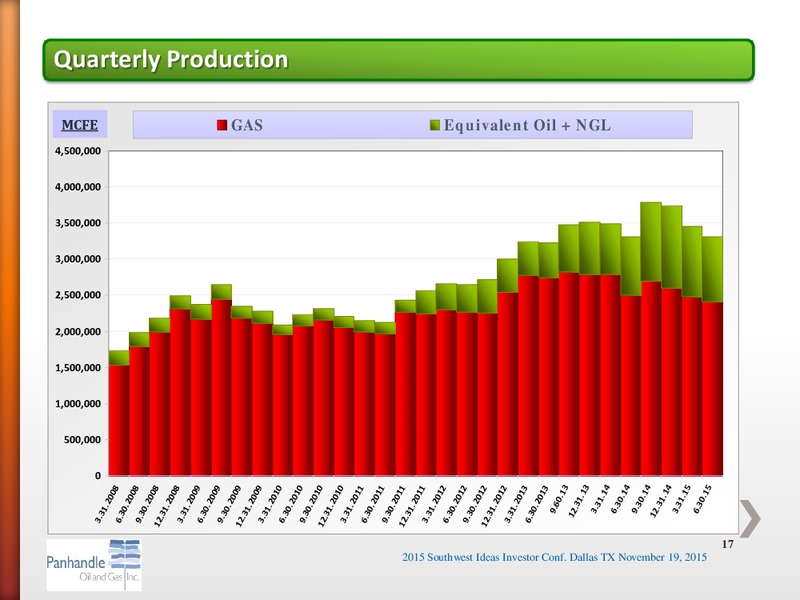The width and height of the screenshot is (800, 600).
Task: Click the 3.31.2008 bar's red segment
Action: click(119, 420)
